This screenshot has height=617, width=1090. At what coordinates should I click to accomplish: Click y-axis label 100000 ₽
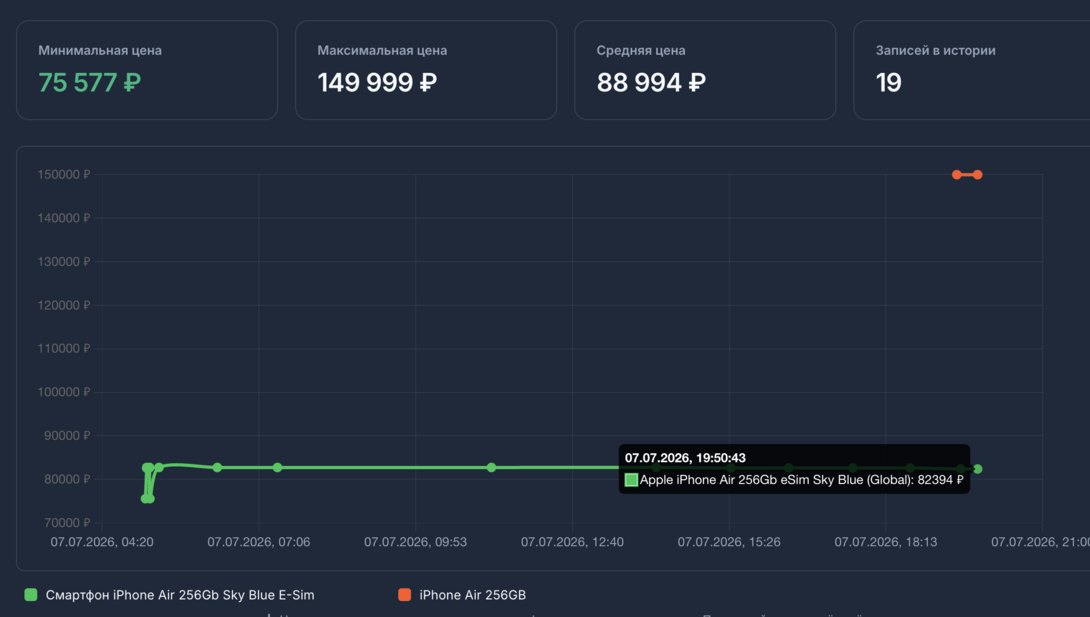[x=64, y=392]
